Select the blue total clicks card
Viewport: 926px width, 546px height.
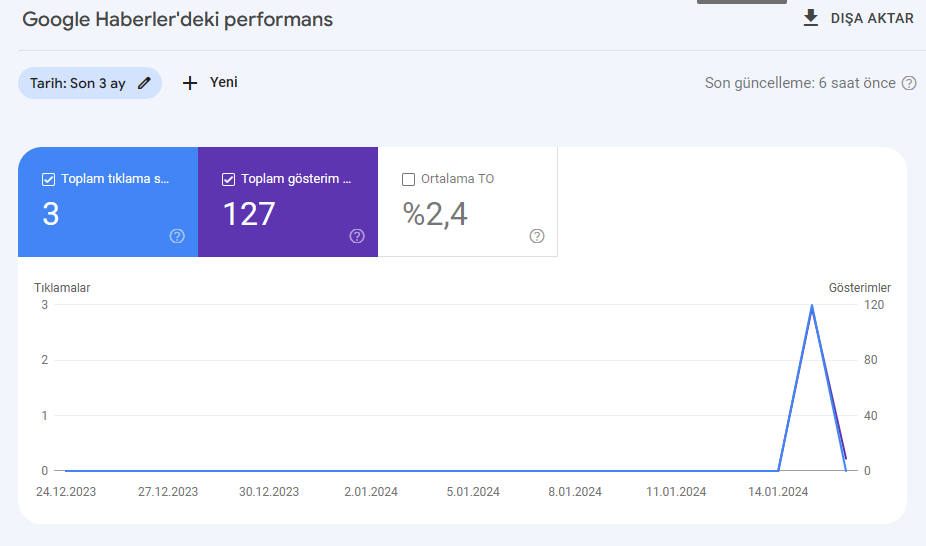(x=108, y=202)
